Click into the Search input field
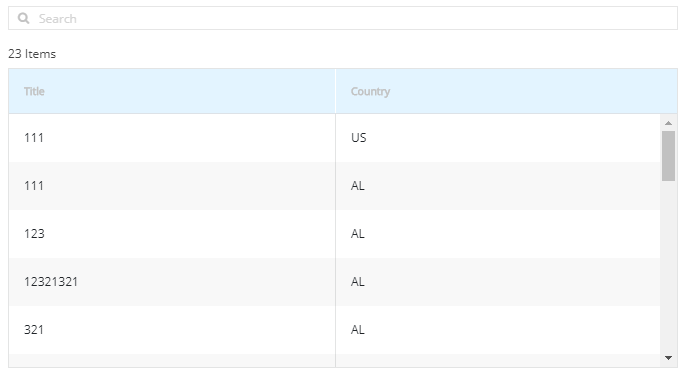Image resolution: width=688 pixels, height=378 pixels. (x=343, y=18)
